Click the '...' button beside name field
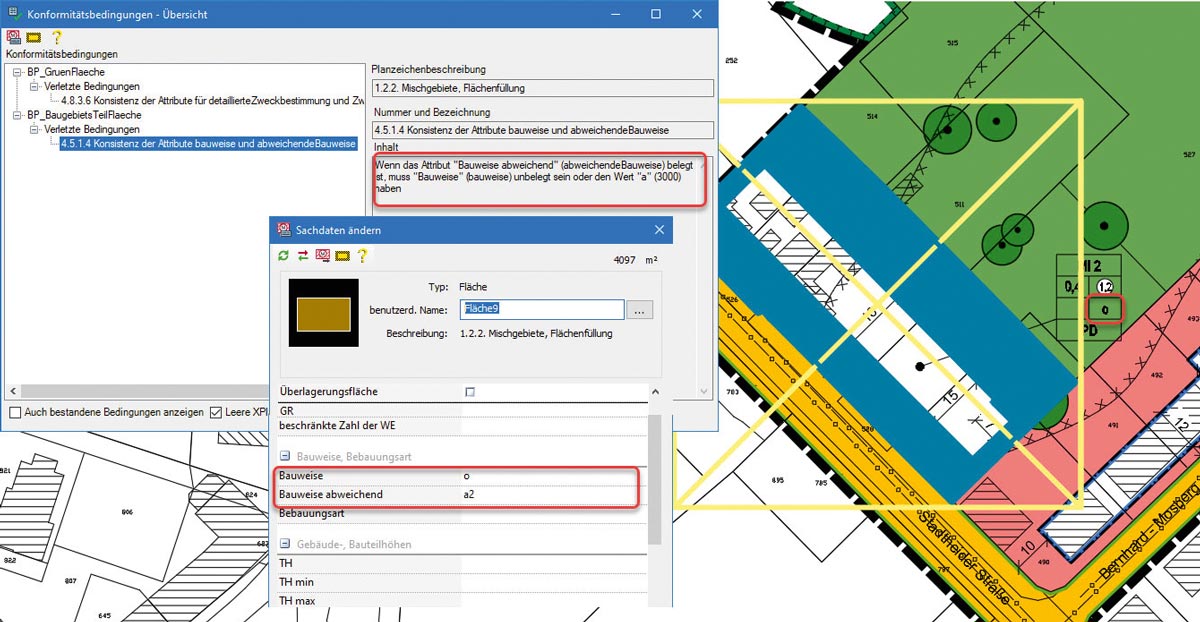Image resolution: width=1200 pixels, height=622 pixels. [641, 310]
